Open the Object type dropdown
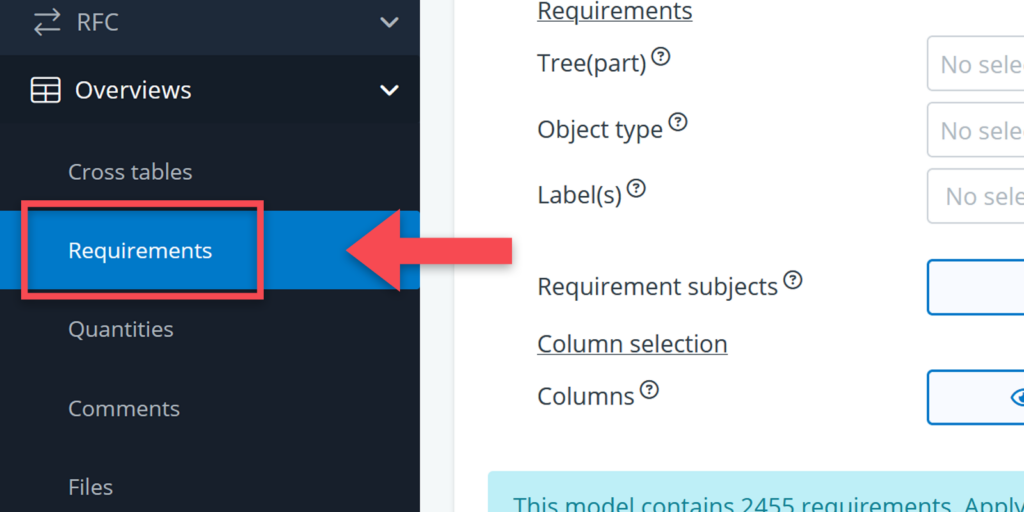 click(x=976, y=130)
